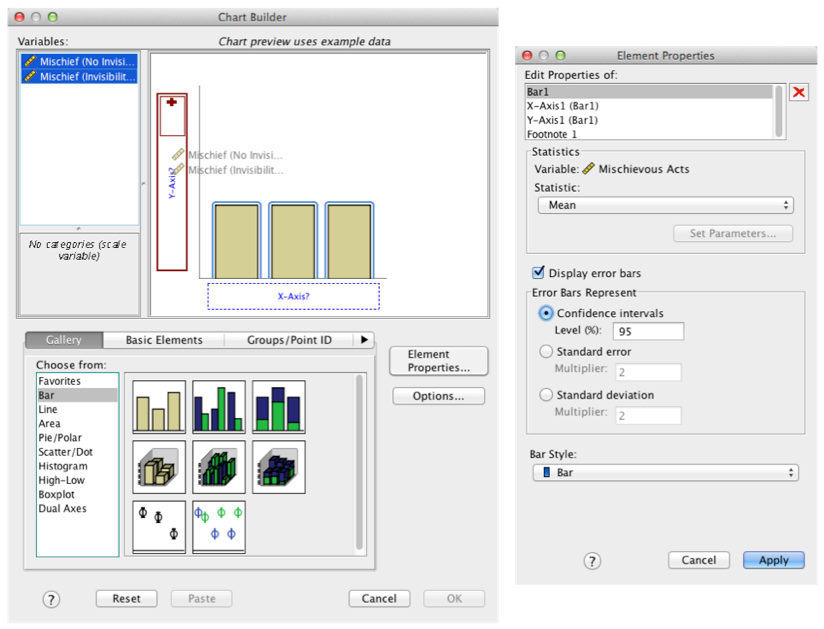824x629 pixels.
Task: Pick the Simple Error Bar chart icon
Action: 159,526
